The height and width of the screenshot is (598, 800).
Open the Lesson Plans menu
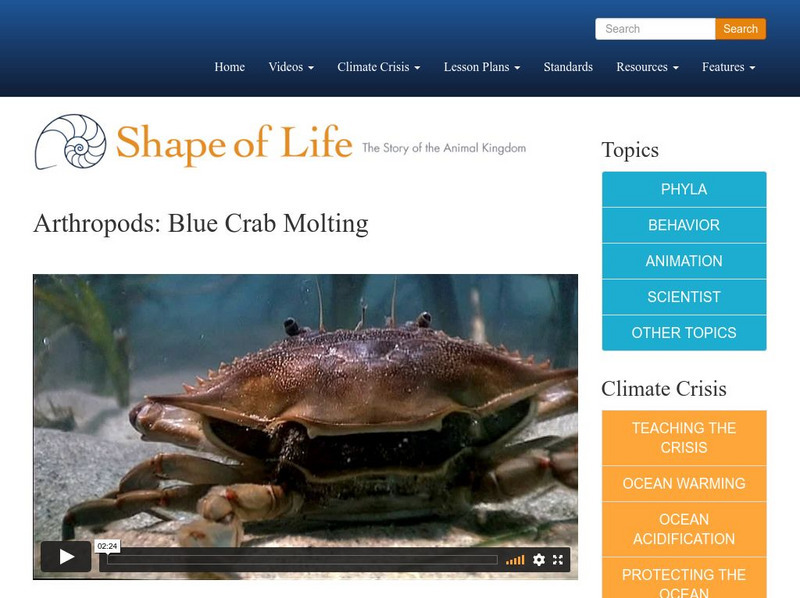tap(480, 67)
